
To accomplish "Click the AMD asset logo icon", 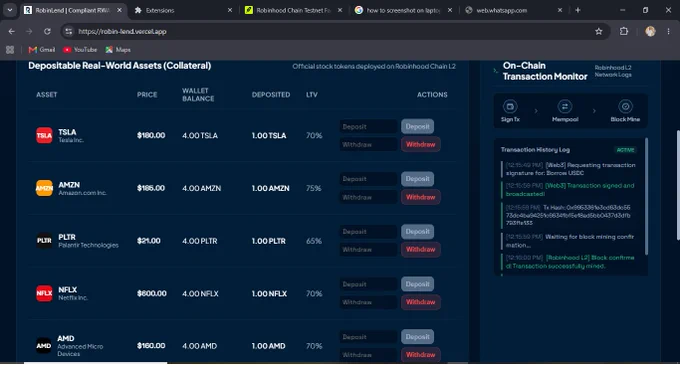I will coord(44,345).
